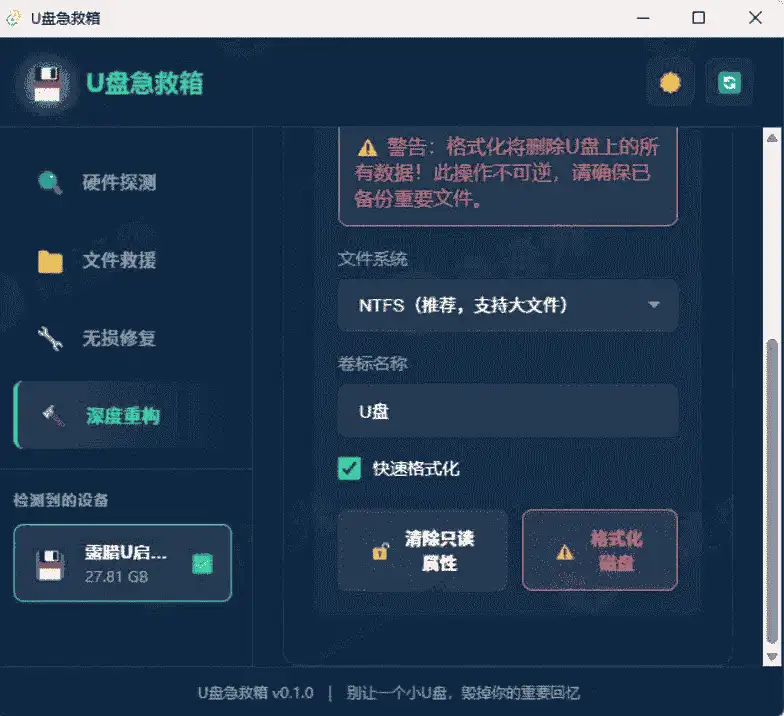784x716 pixels.
Task: Click the vertical scrollbar thumb
Action: pyautogui.click(x=772, y=491)
